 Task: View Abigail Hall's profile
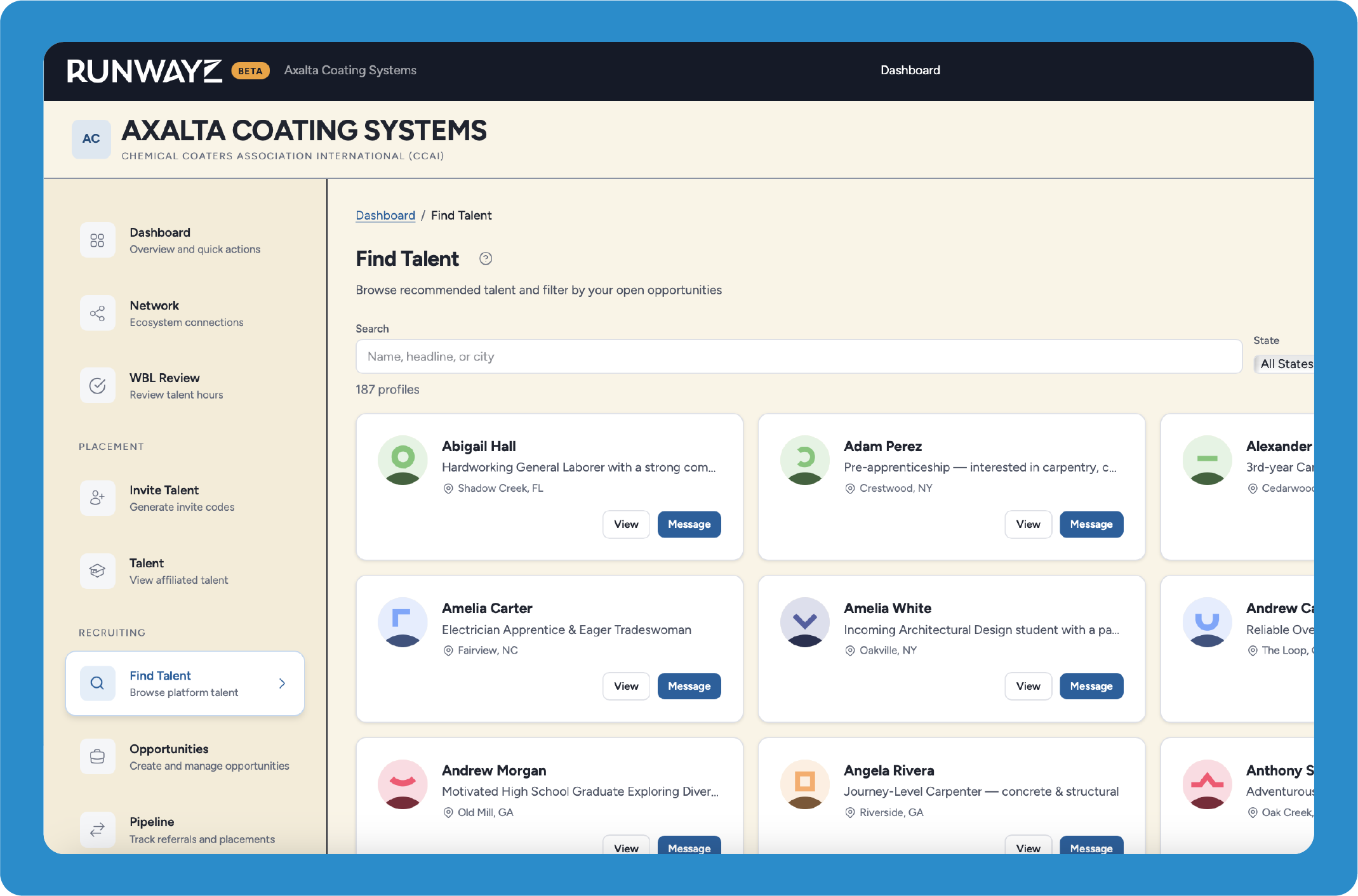626,524
